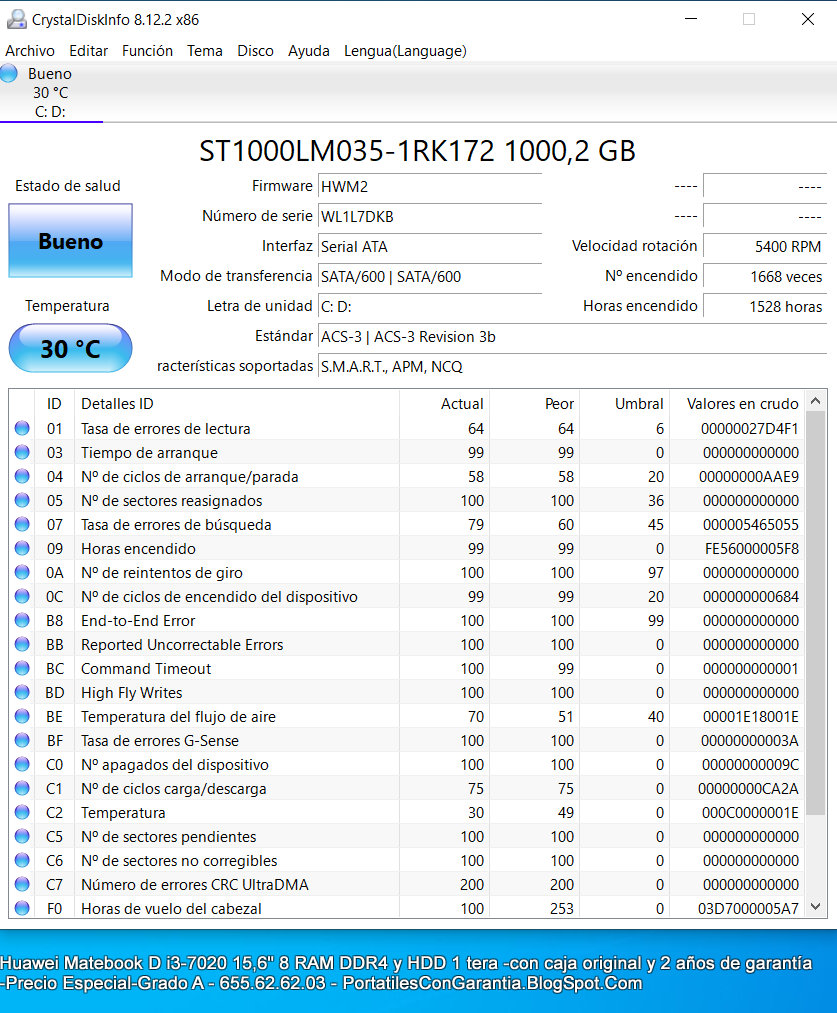This screenshot has width=837, height=1013.
Task: Click the power-on count field 1668 veces
Action: coord(765,277)
